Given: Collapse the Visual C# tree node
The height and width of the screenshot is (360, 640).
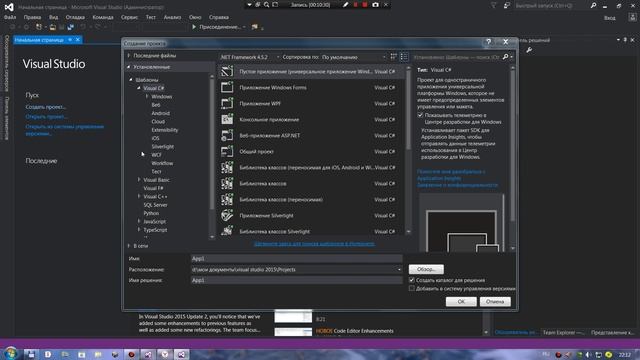Looking at the screenshot, I should [139, 88].
